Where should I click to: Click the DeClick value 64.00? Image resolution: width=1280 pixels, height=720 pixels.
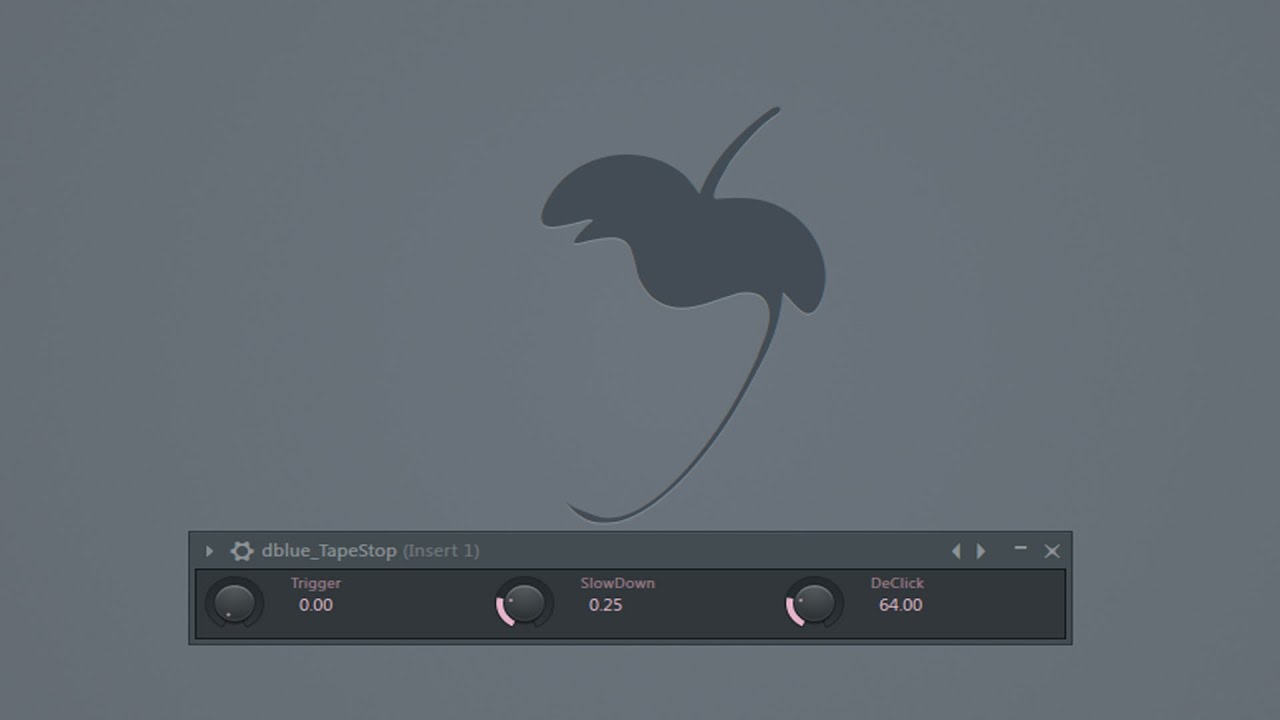(x=901, y=605)
